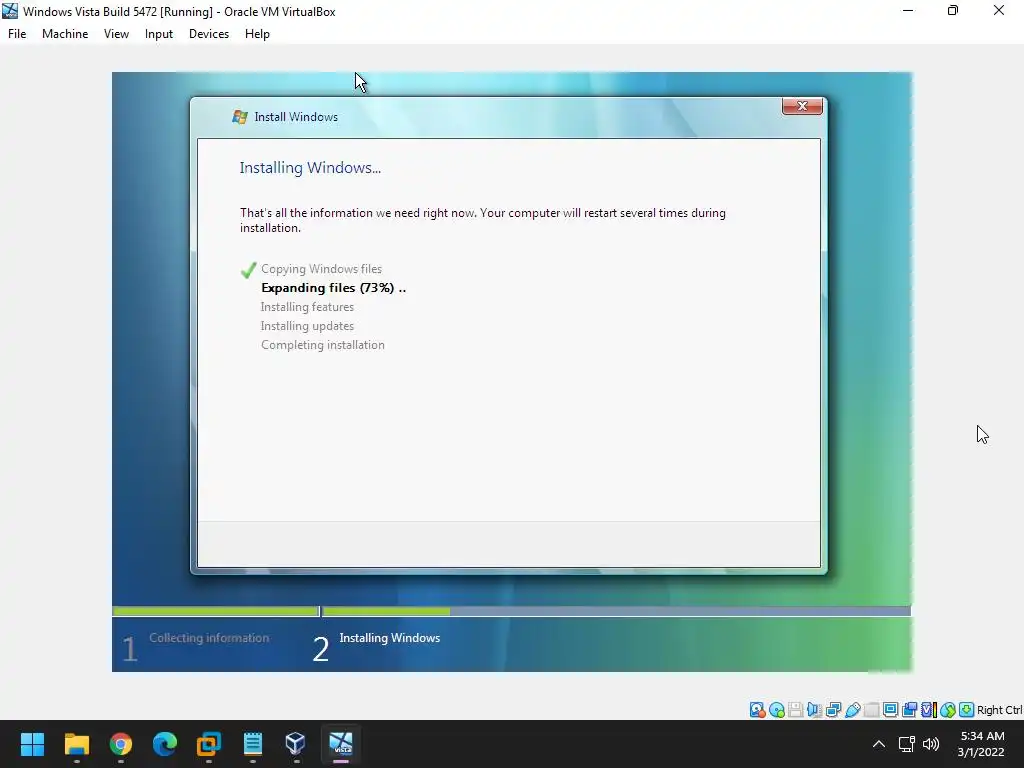This screenshot has width=1024, height=768.
Task: Click the optical disk indicator icon
Action: [x=776, y=710]
